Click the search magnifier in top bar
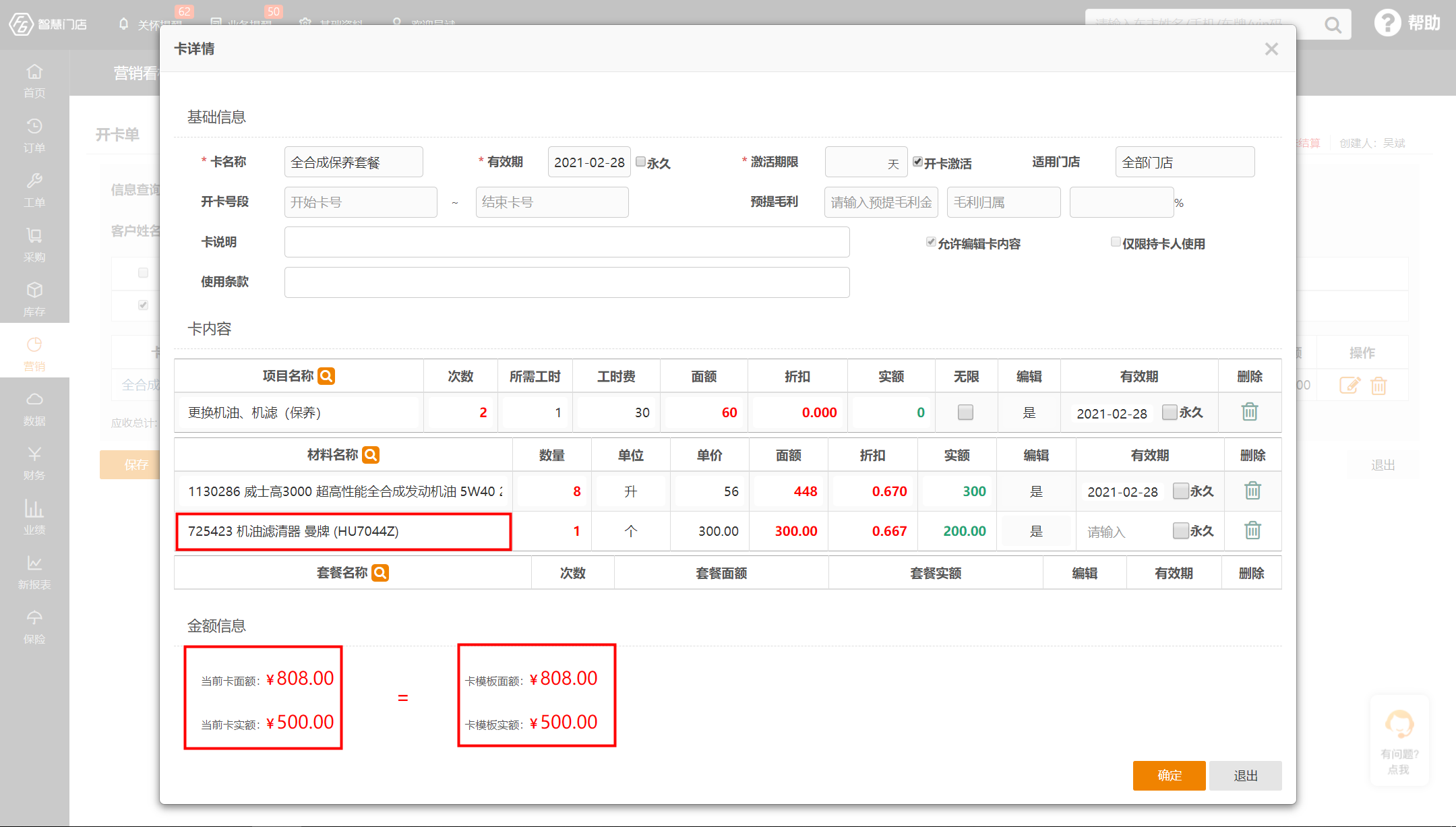 click(1333, 25)
